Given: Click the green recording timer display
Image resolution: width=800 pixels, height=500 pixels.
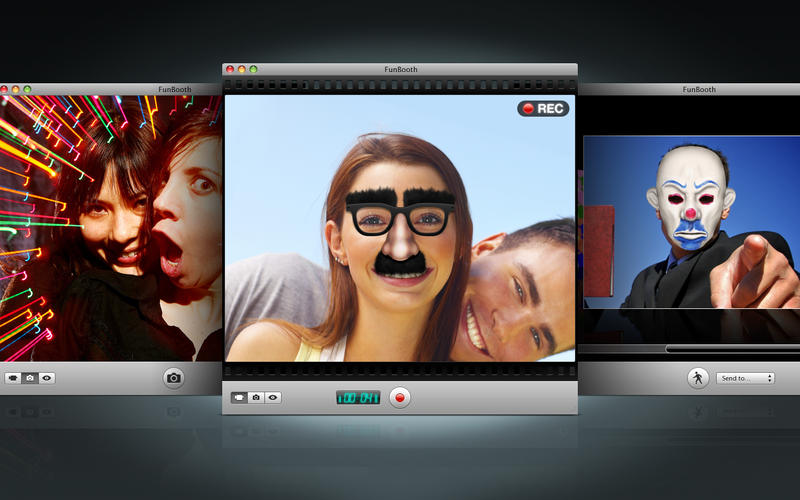Looking at the screenshot, I should [357, 397].
